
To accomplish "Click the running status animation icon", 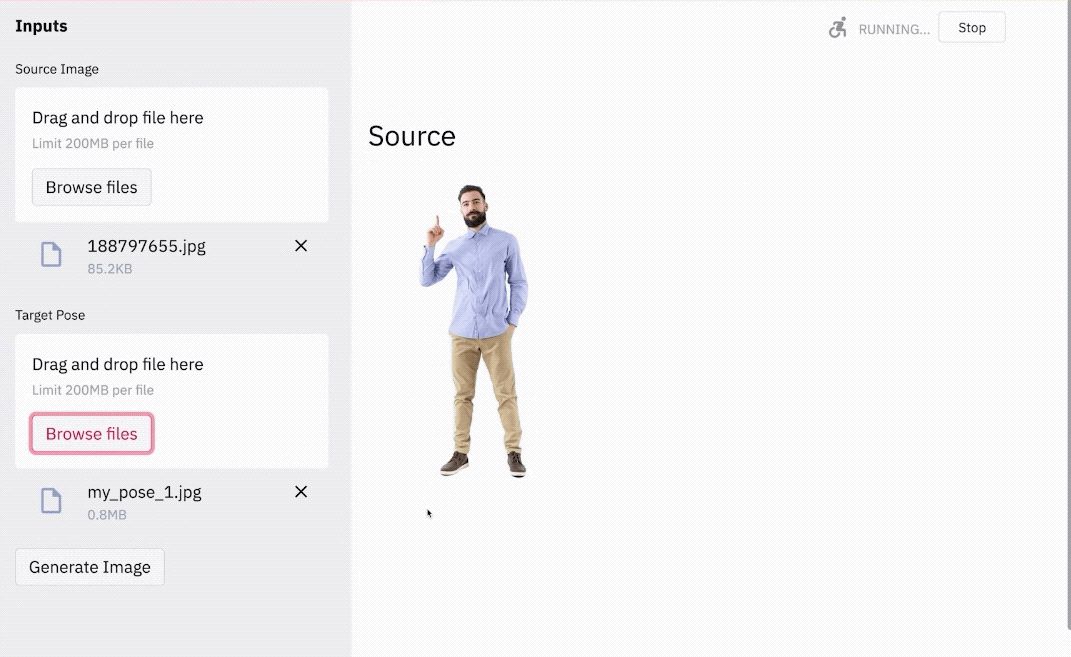I will [838, 28].
